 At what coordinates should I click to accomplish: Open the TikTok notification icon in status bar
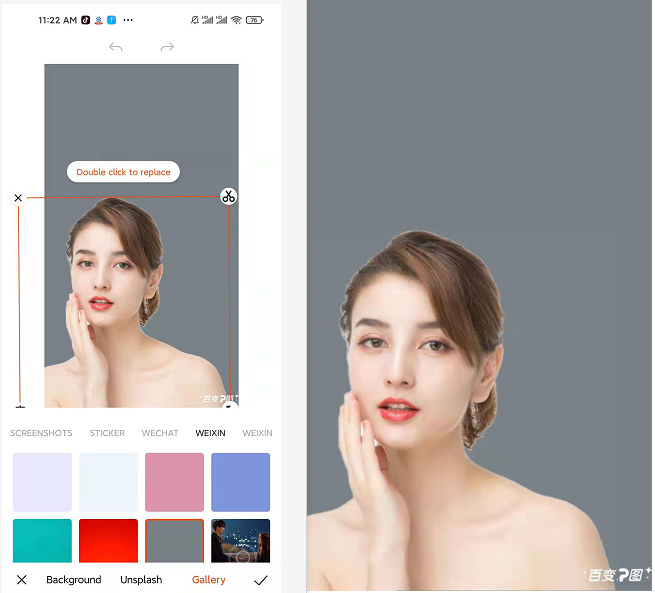click(85, 20)
